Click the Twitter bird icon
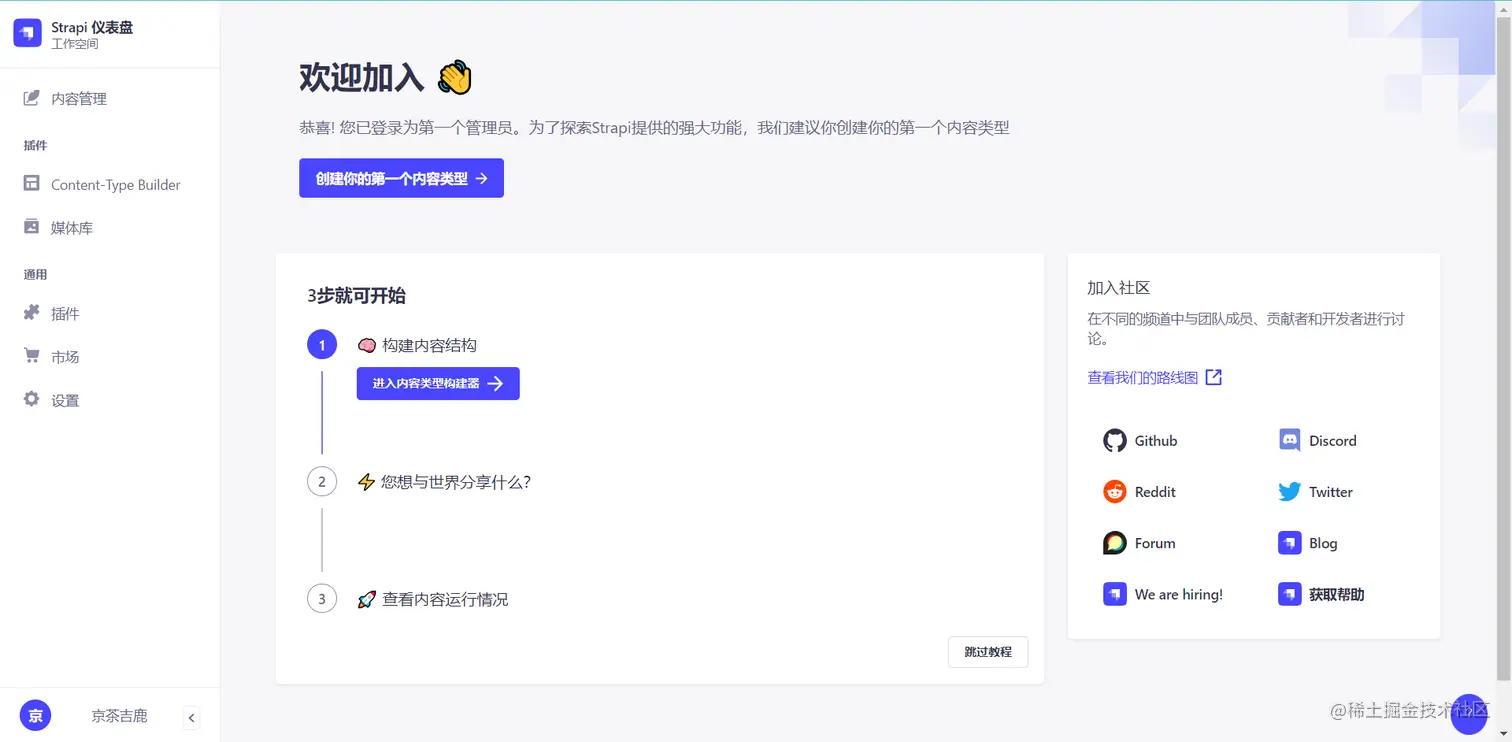Image resolution: width=1512 pixels, height=742 pixels. [x=1290, y=492]
